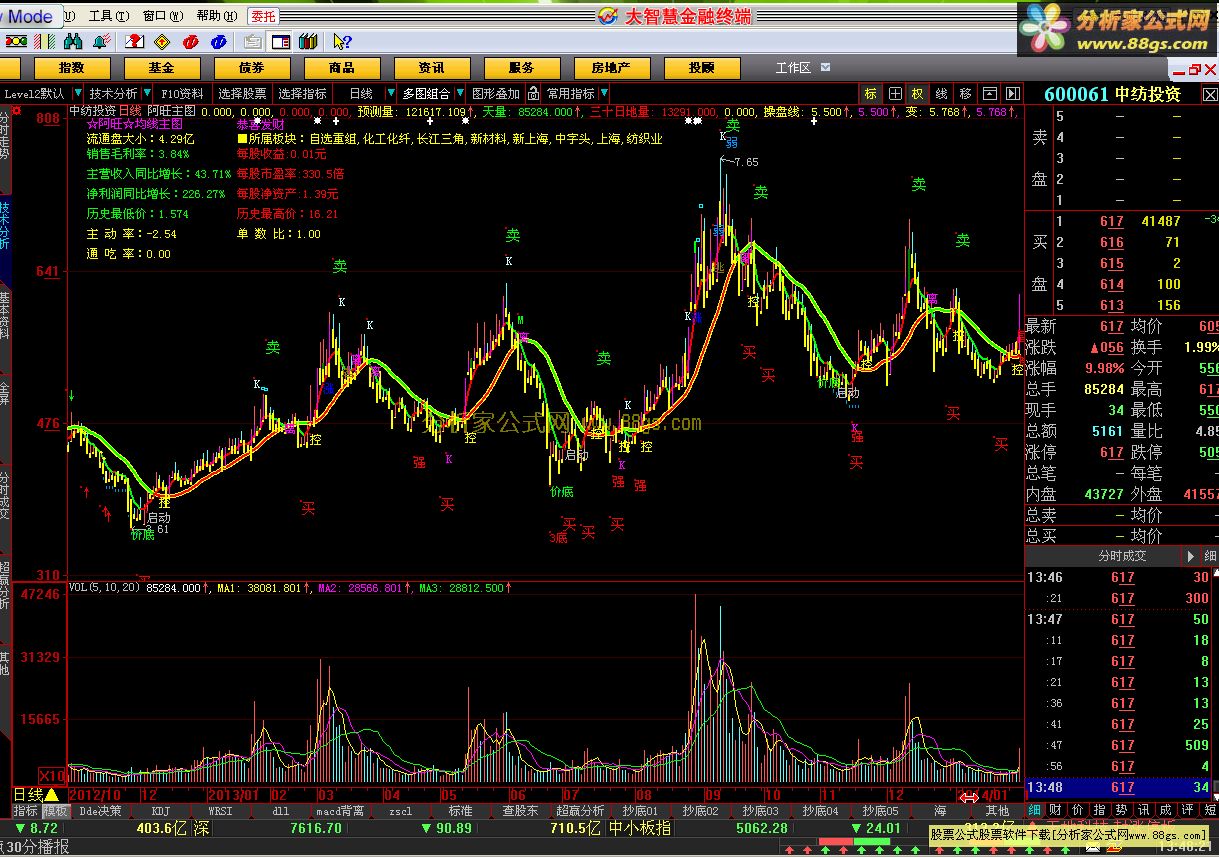
Task: Switch to KDJ indicator tab
Action: pos(161,810)
